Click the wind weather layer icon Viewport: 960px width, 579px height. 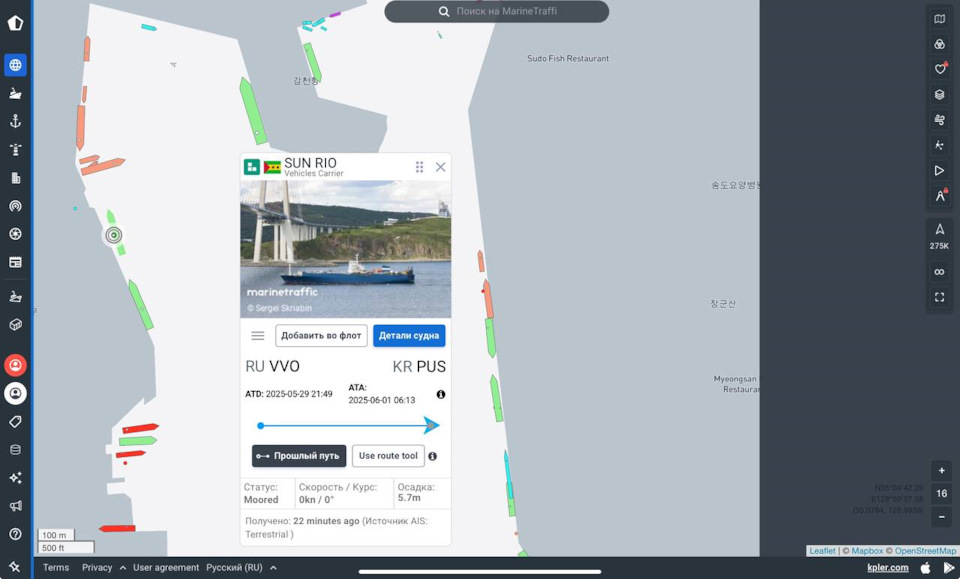(939, 120)
